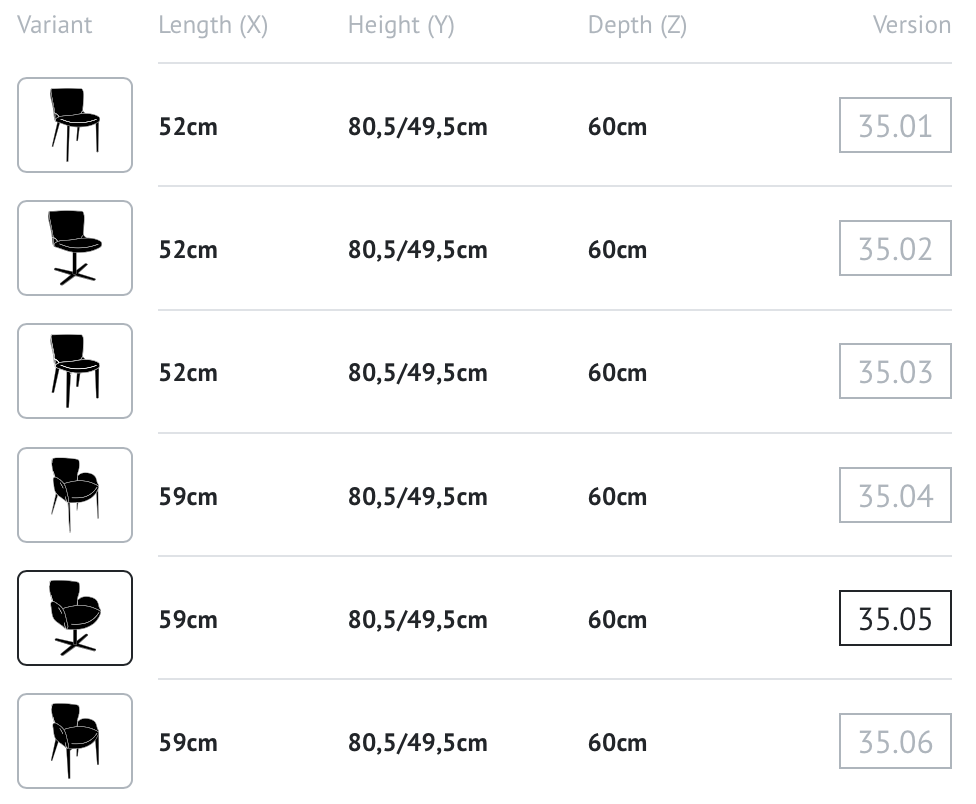Screen dimensions: 976x804
Task: Click the Variant column header
Action: (x=55, y=25)
